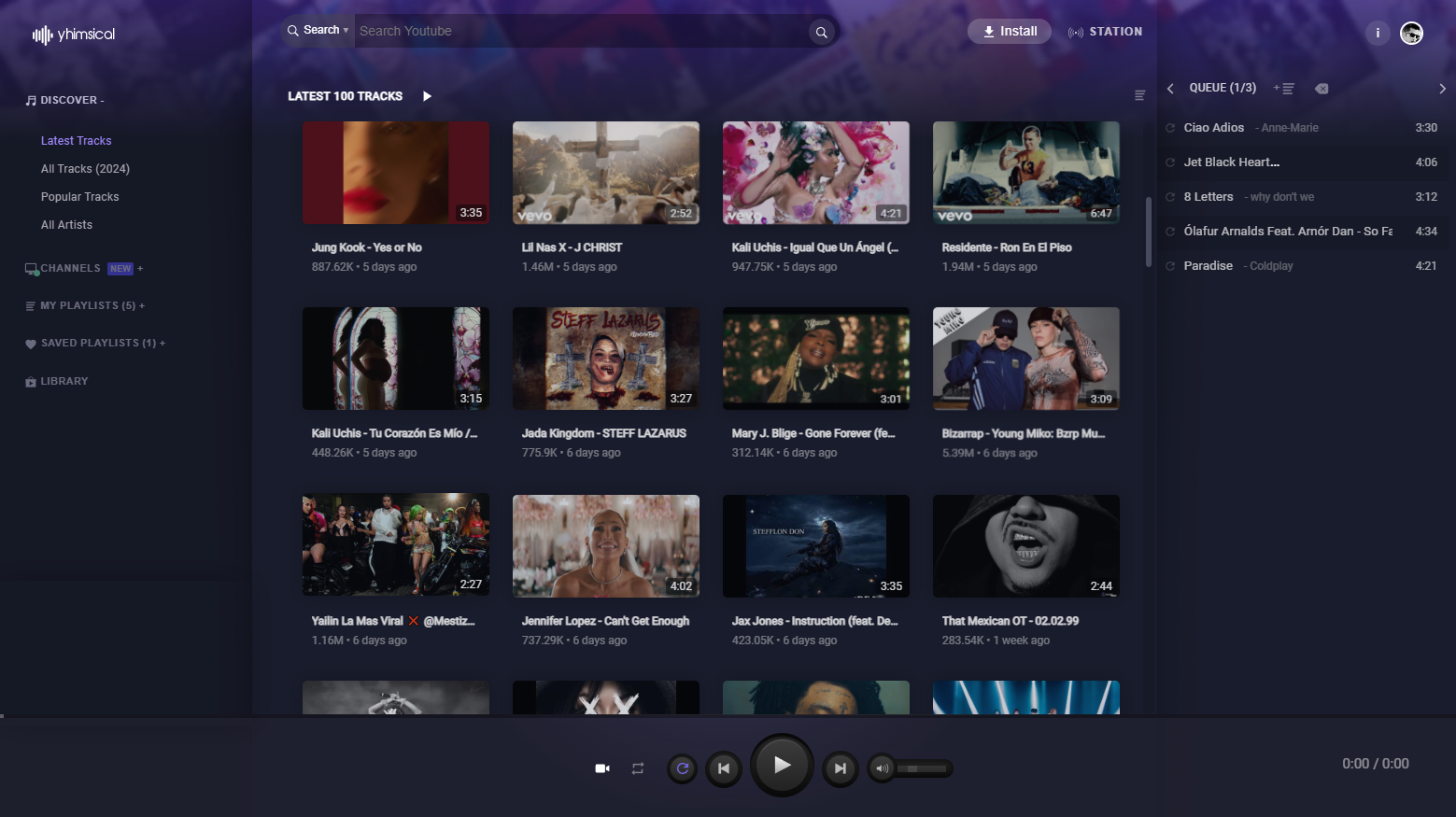
Task: Expand SAVED PLAYLISTS (1) section
Action: [x=103, y=344]
